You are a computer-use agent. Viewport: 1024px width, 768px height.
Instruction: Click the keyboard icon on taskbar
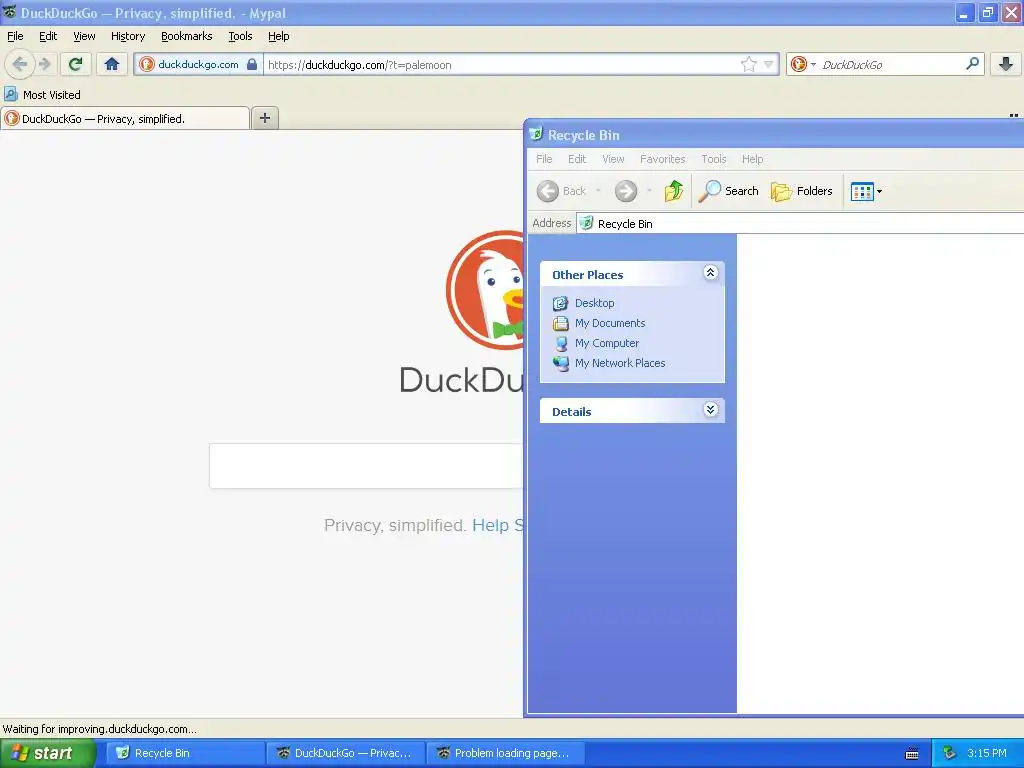click(x=912, y=754)
